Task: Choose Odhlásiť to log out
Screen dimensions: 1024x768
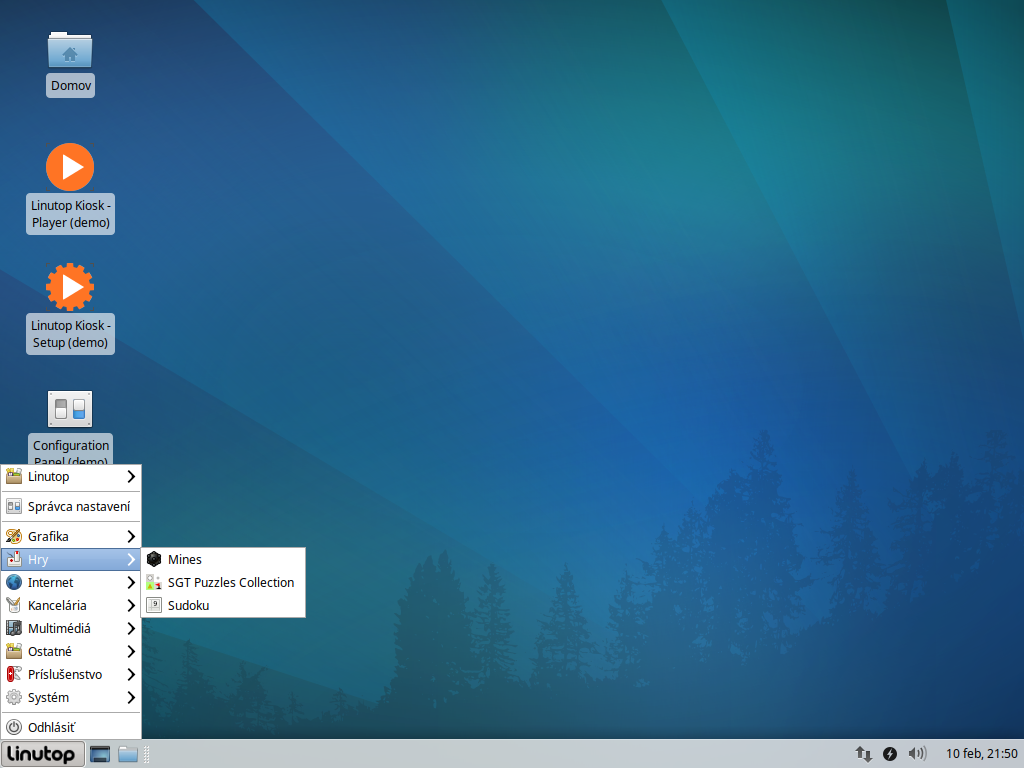Action: (71, 727)
